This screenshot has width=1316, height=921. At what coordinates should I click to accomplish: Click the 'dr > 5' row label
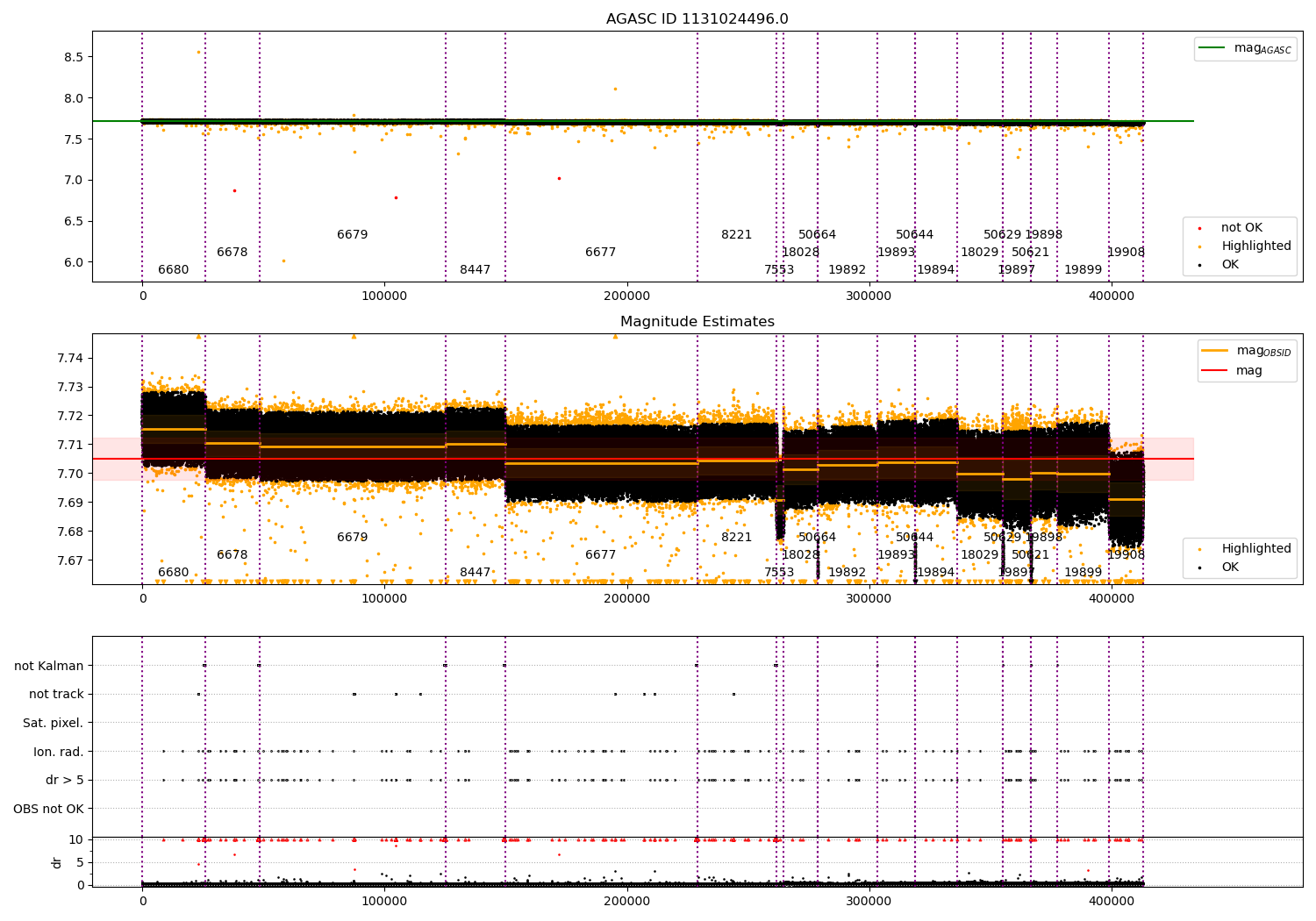click(x=65, y=781)
